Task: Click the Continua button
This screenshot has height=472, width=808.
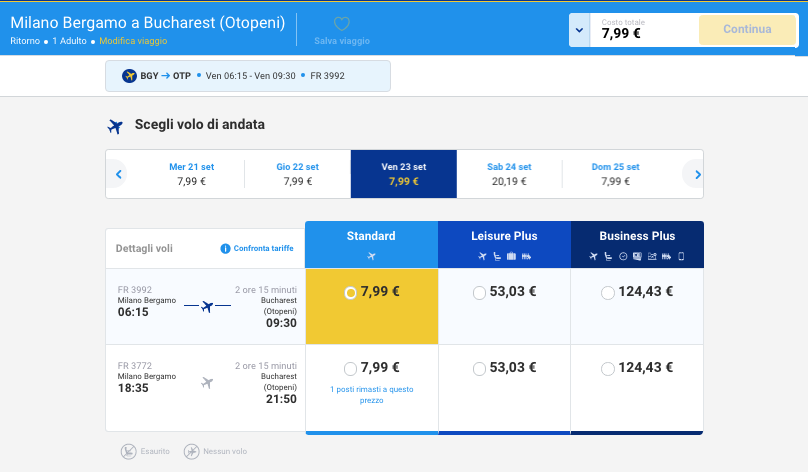Action: [747, 29]
